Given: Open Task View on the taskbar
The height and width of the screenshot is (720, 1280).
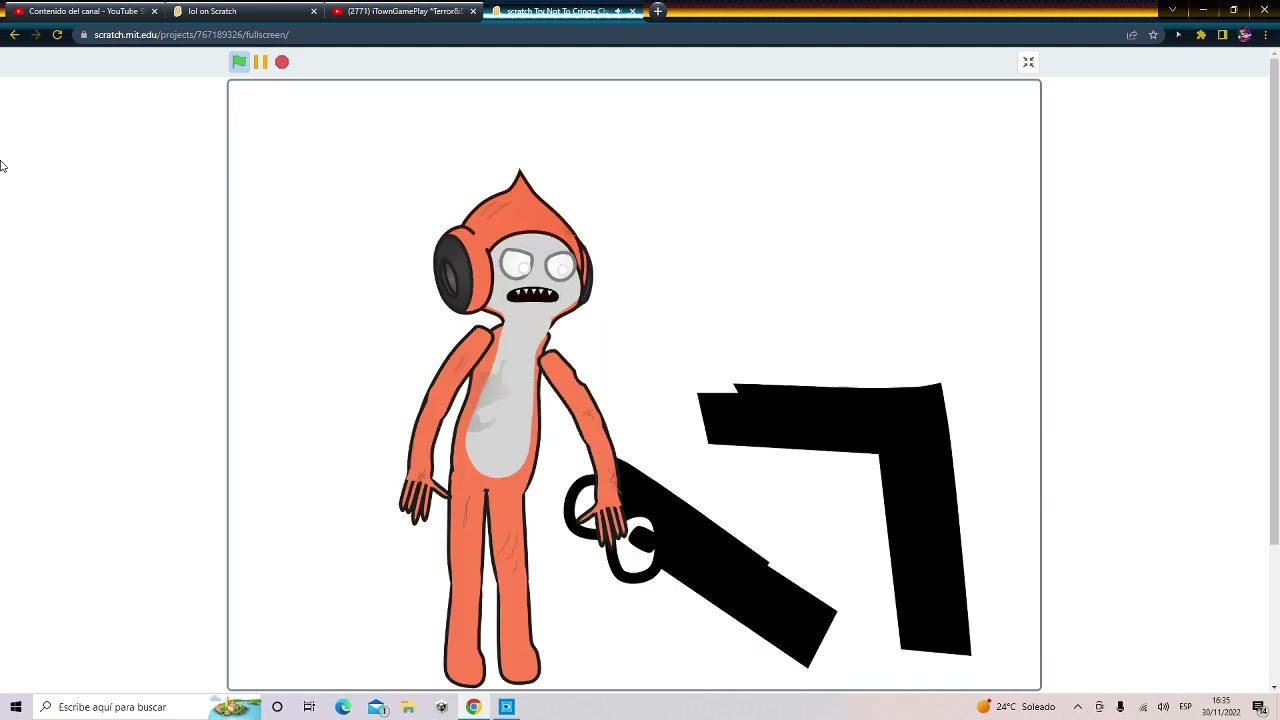Looking at the screenshot, I should (309, 707).
